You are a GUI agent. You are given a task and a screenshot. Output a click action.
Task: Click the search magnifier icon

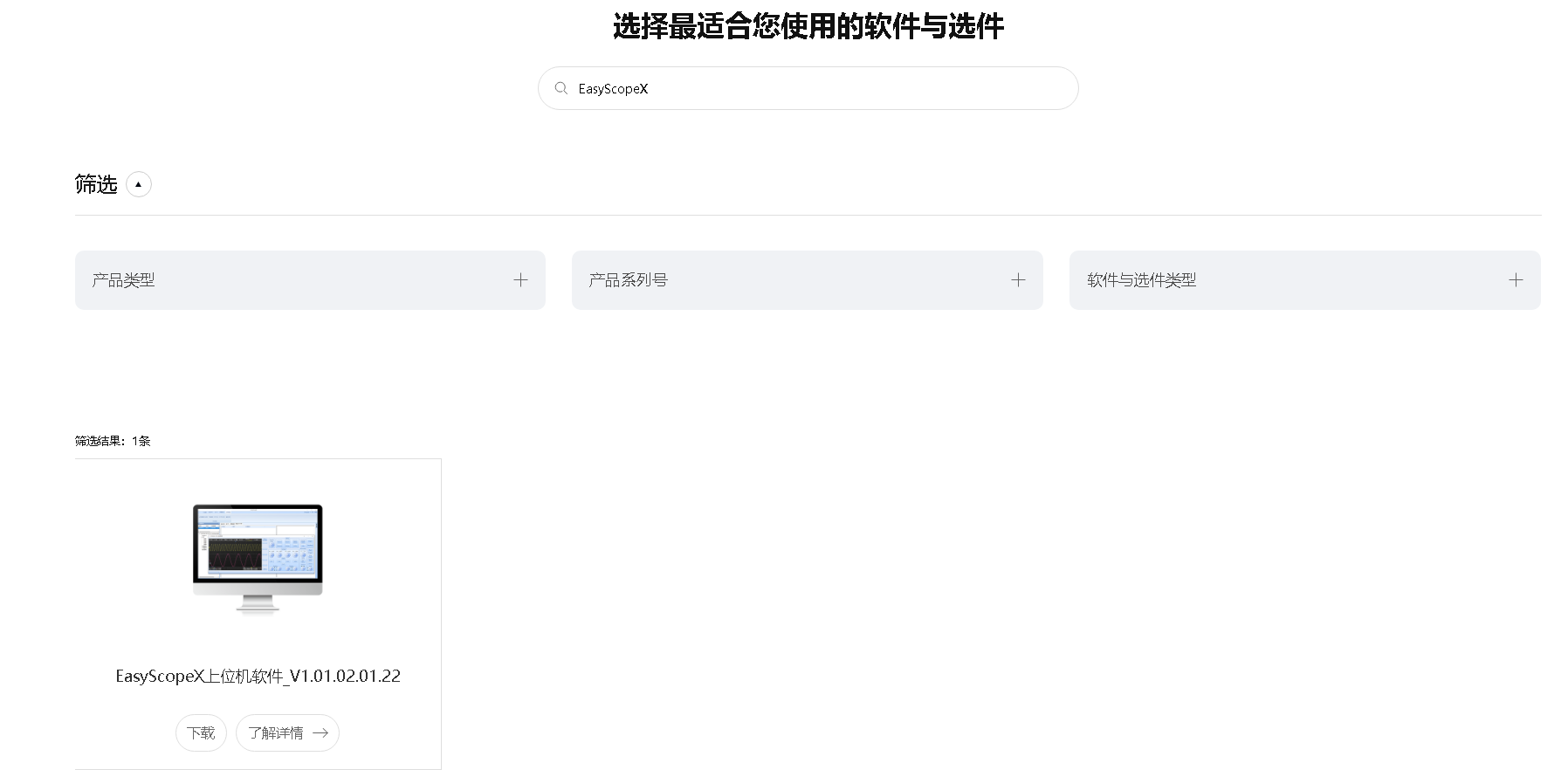[561, 88]
